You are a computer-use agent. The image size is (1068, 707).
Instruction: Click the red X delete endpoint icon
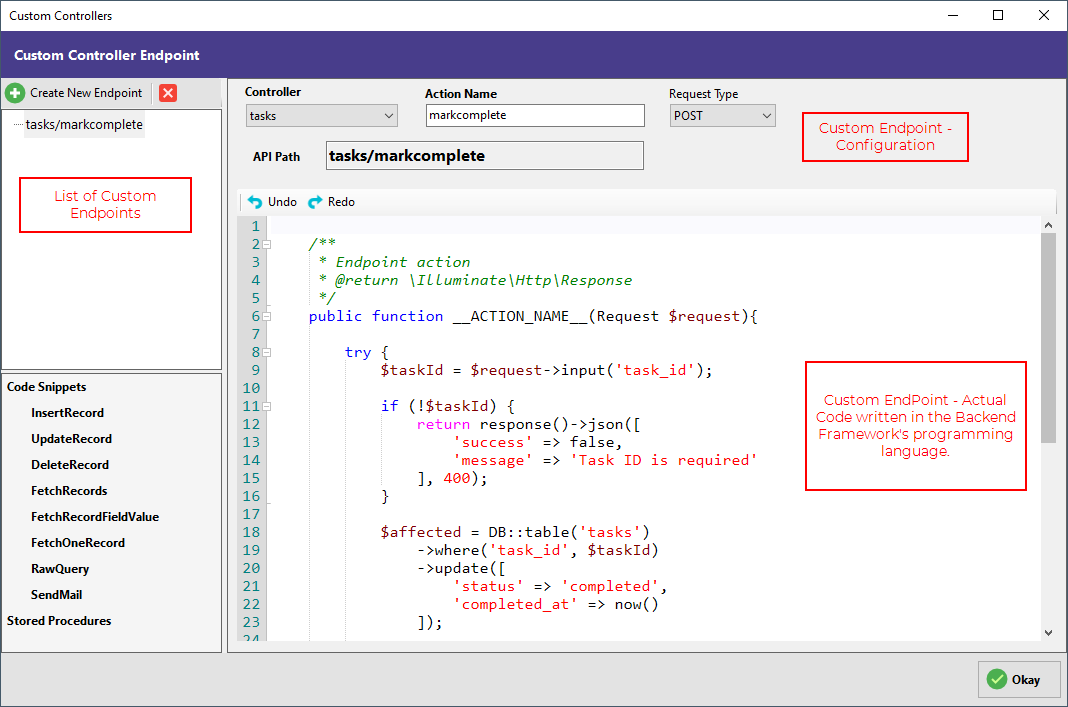(167, 92)
